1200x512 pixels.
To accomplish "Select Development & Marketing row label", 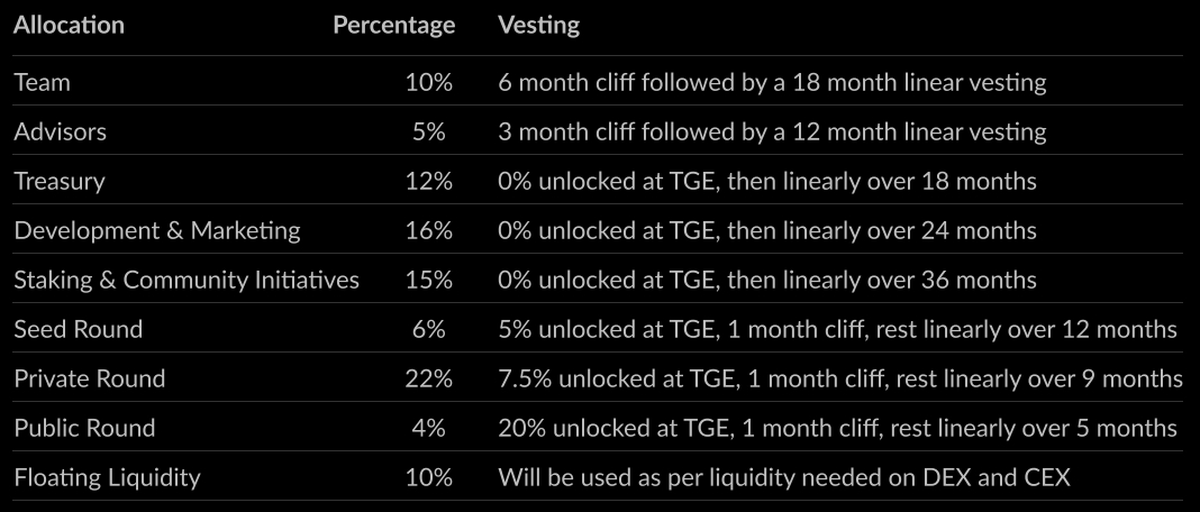I will (x=157, y=231).
